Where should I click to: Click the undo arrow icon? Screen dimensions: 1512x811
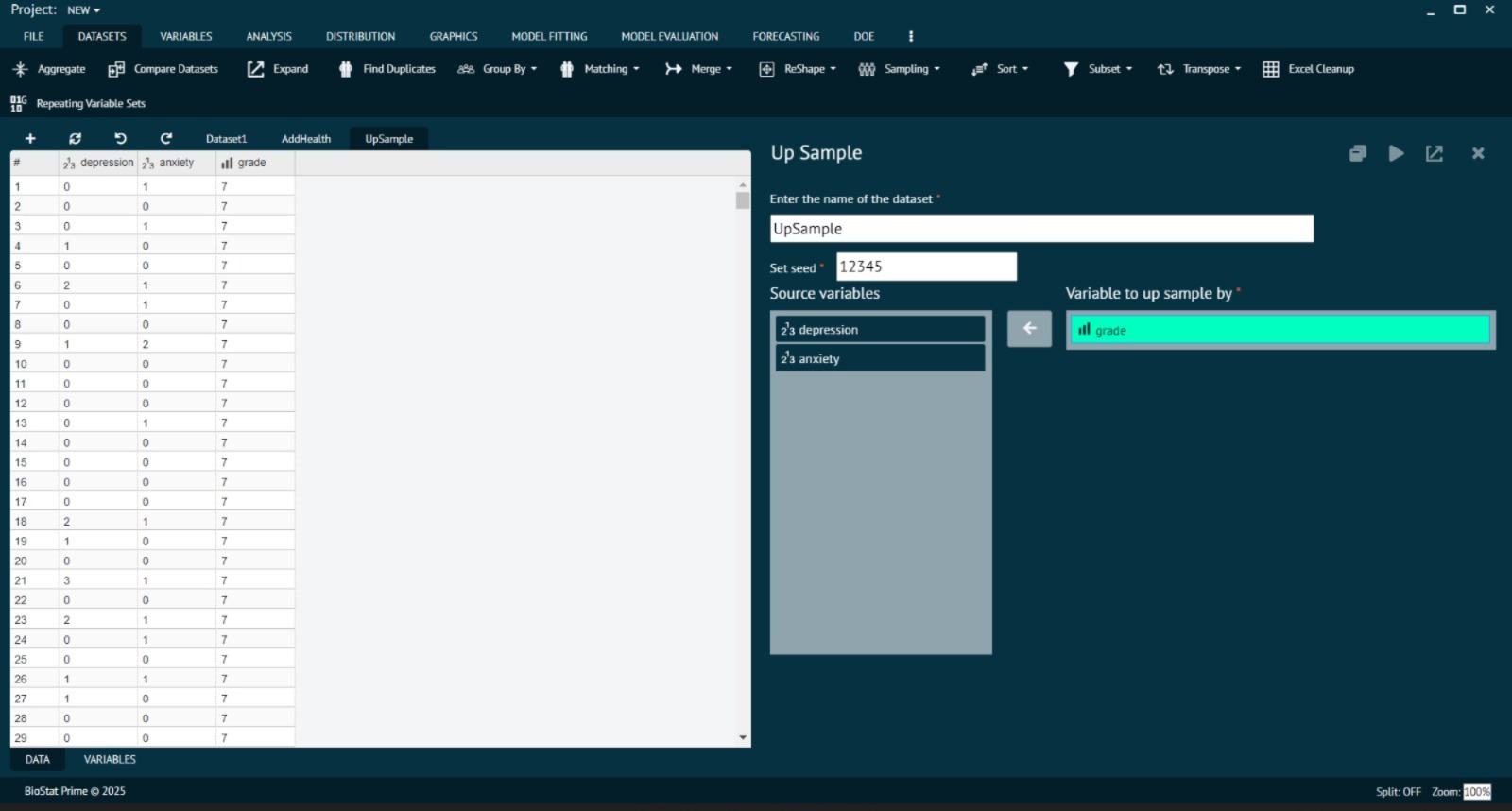tap(120, 139)
